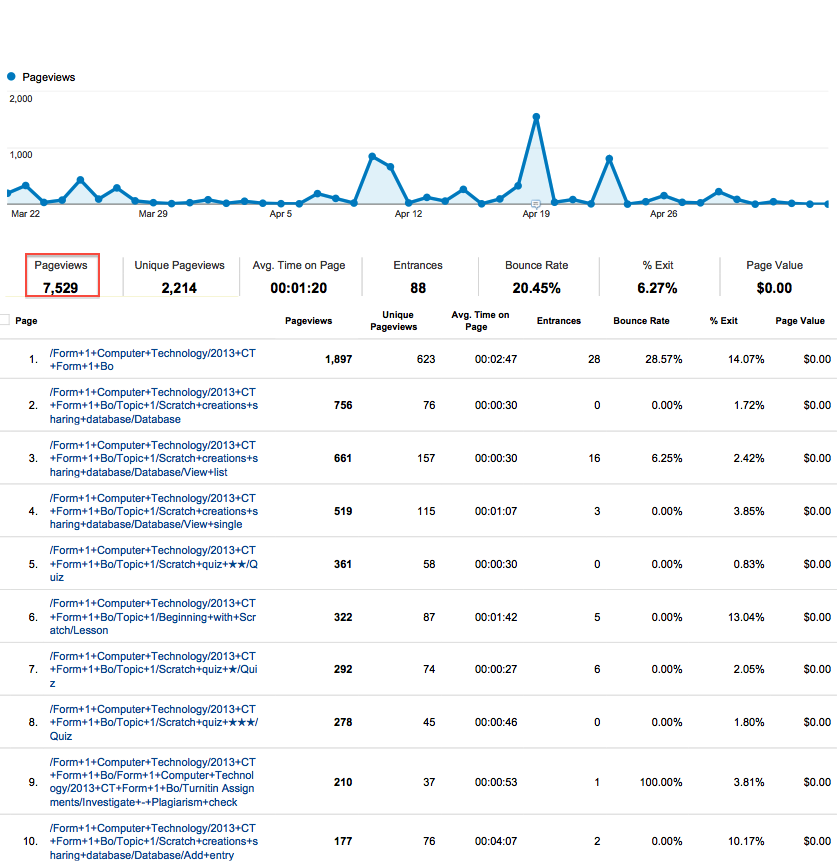
Task: Sort results by the Bounce Rate column
Action: (x=641, y=320)
